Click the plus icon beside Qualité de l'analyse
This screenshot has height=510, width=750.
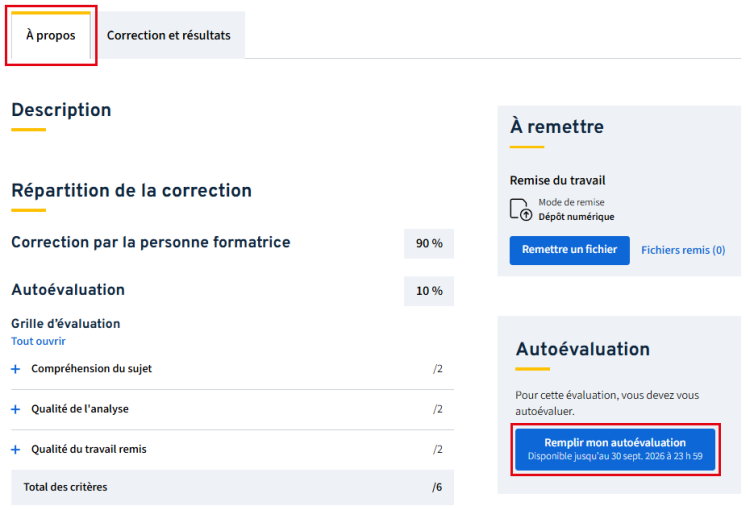click(16, 410)
